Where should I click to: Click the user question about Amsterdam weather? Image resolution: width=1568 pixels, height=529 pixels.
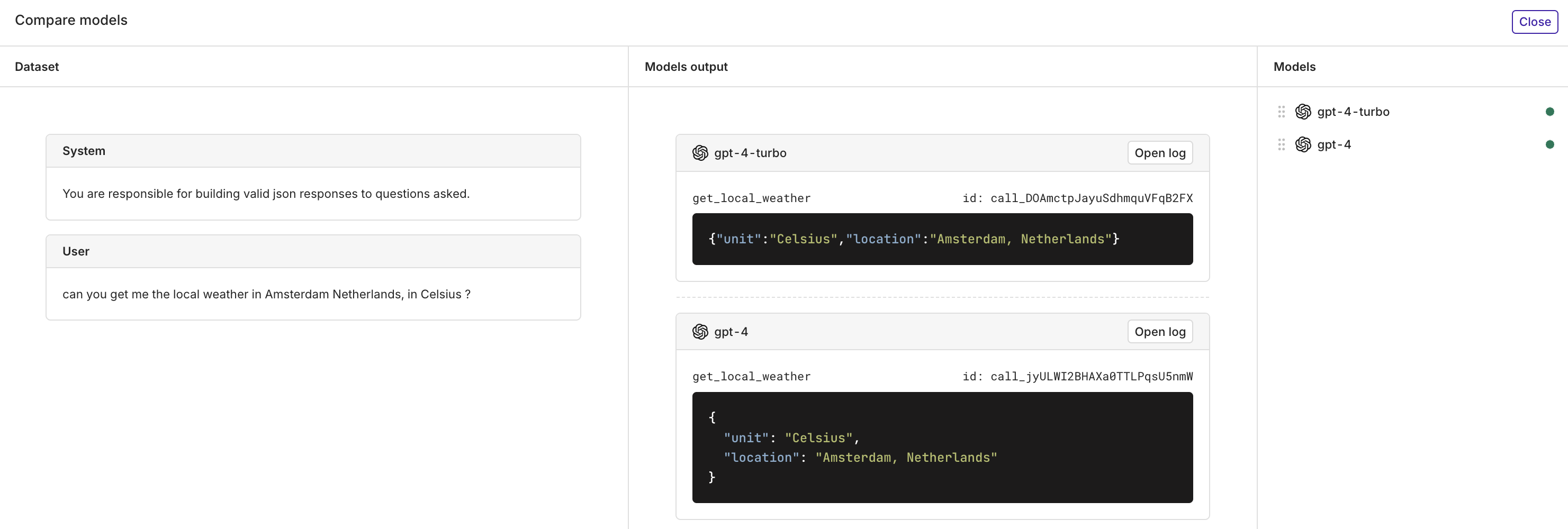point(266,294)
